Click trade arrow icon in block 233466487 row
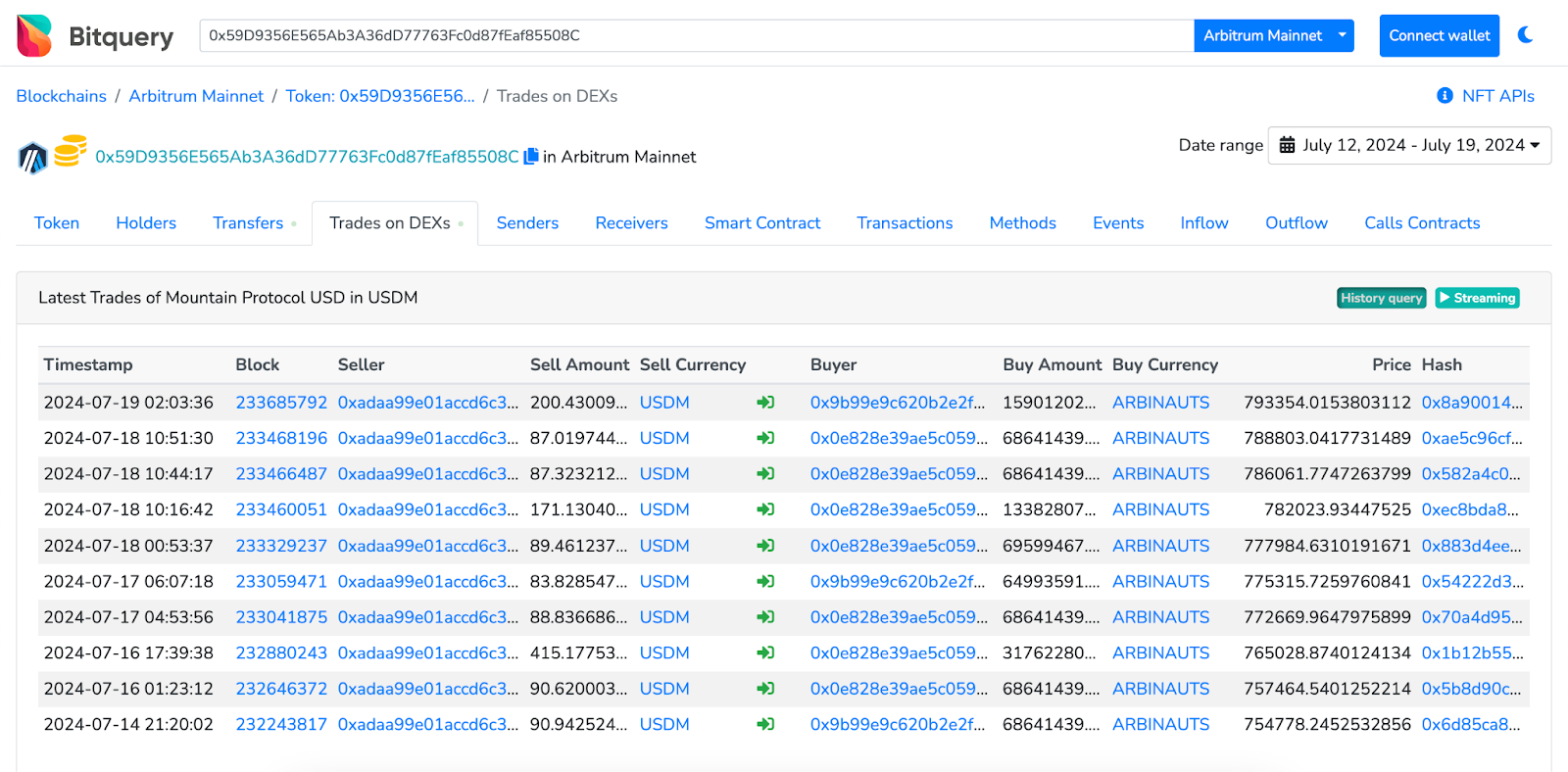Image resolution: width=1568 pixels, height=772 pixels. click(765, 474)
